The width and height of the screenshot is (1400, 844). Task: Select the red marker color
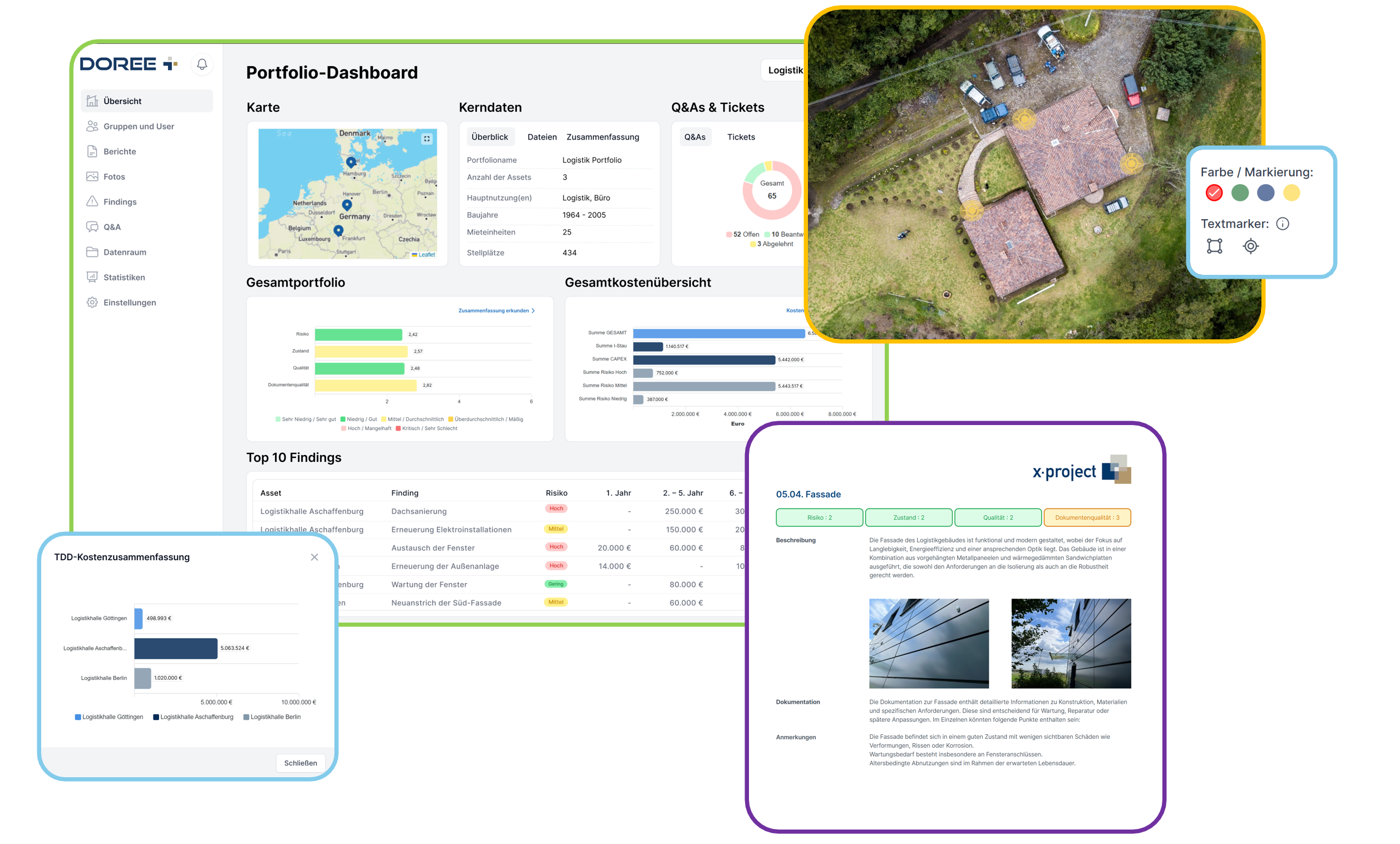pos(1214,193)
